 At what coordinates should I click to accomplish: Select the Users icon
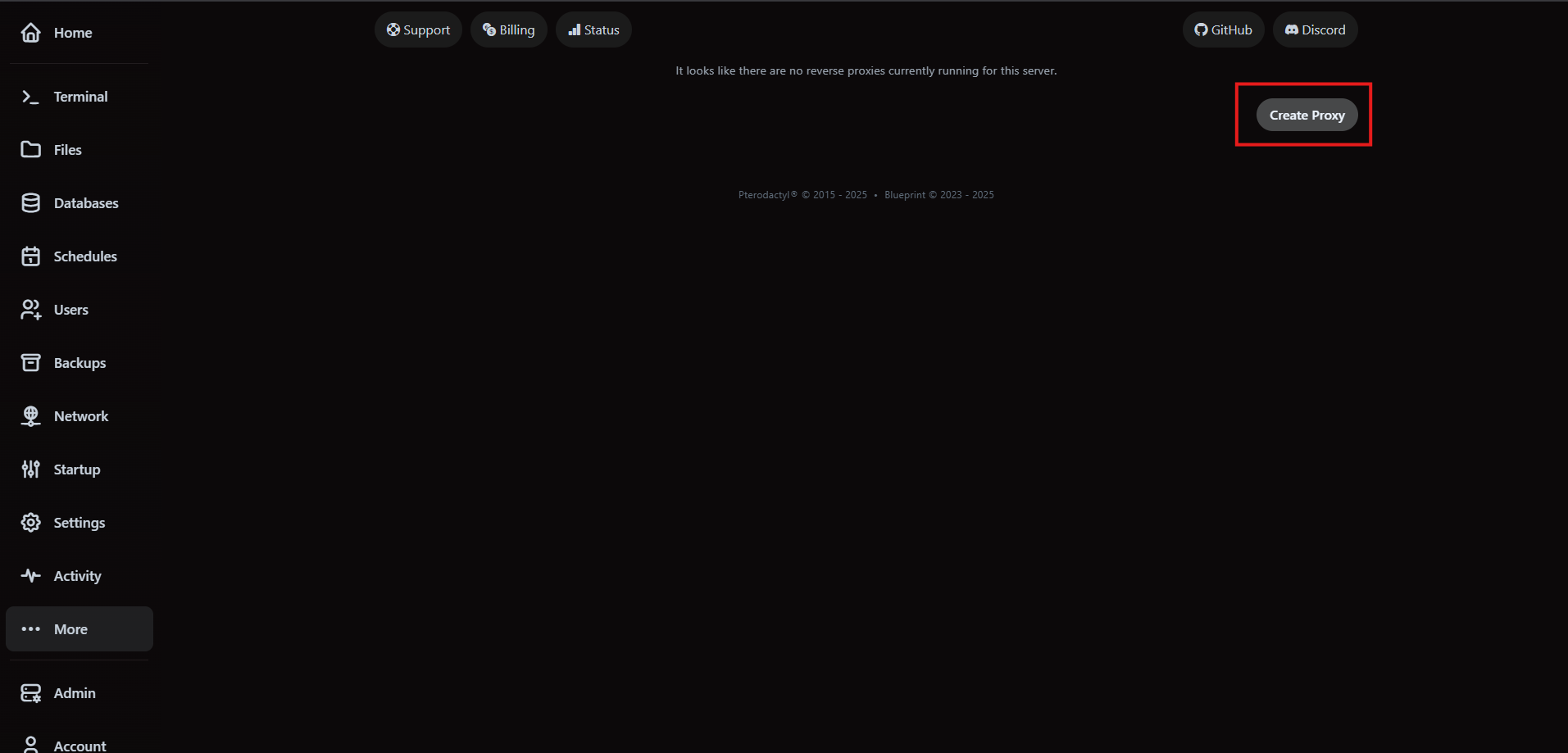pyautogui.click(x=30, y=309)
